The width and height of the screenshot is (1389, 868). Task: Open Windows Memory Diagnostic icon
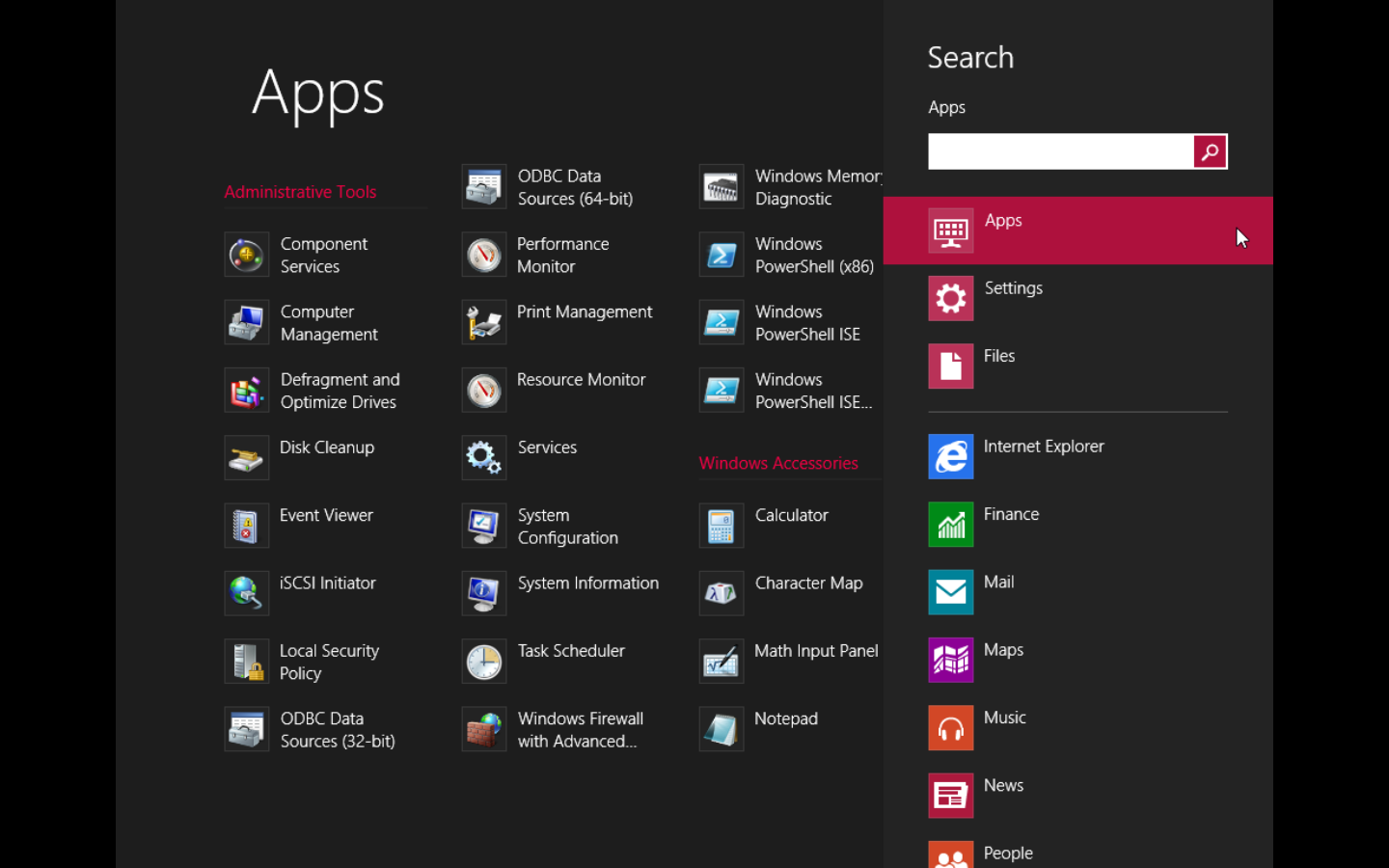pyautogui.click(x=722, y=187)
